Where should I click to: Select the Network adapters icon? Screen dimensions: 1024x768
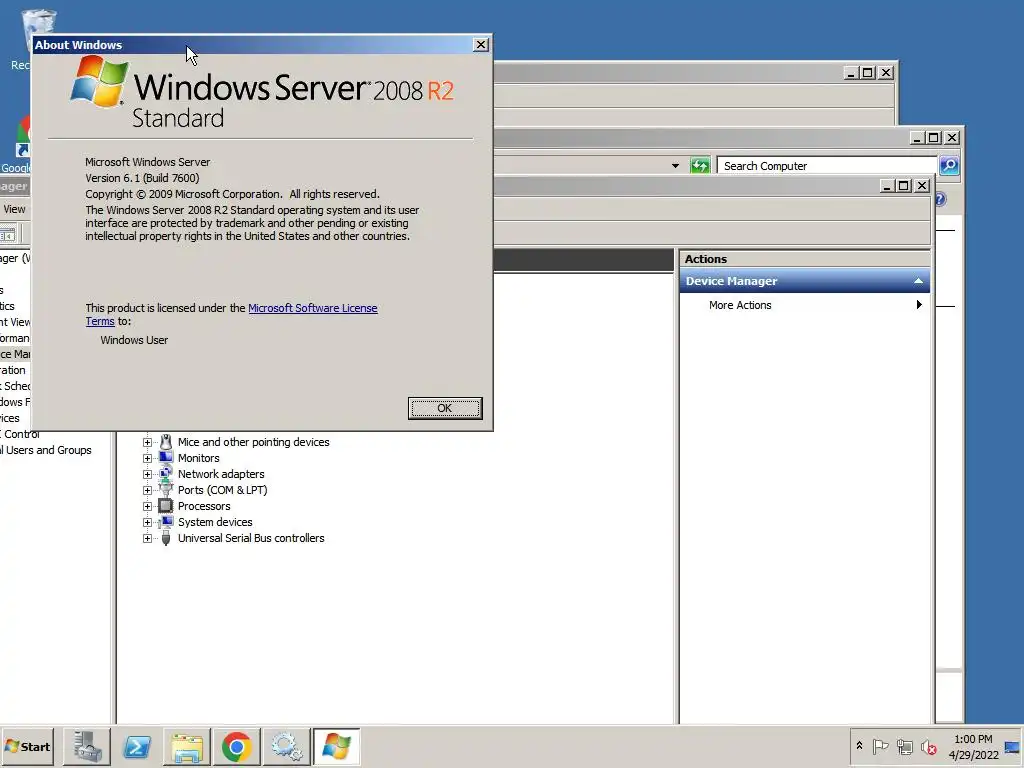pyautogui.click(x=166, y=473)
